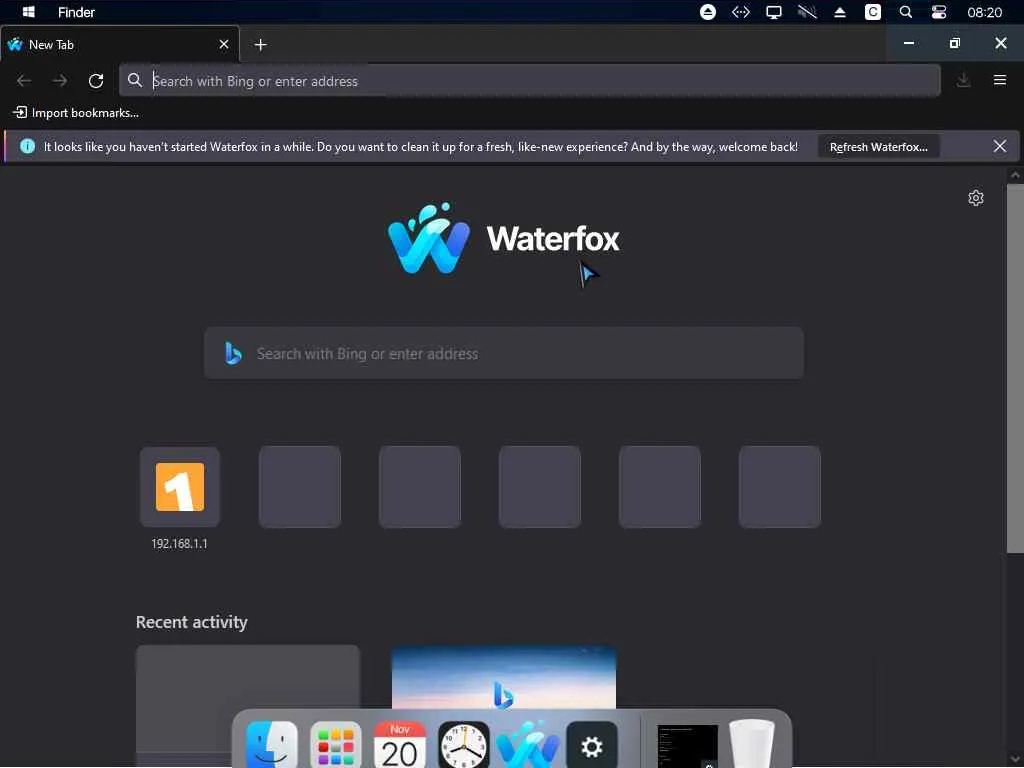1024x768 pixels.
Task: Click the scrollbar down arrow
Action: [1015, 759]
